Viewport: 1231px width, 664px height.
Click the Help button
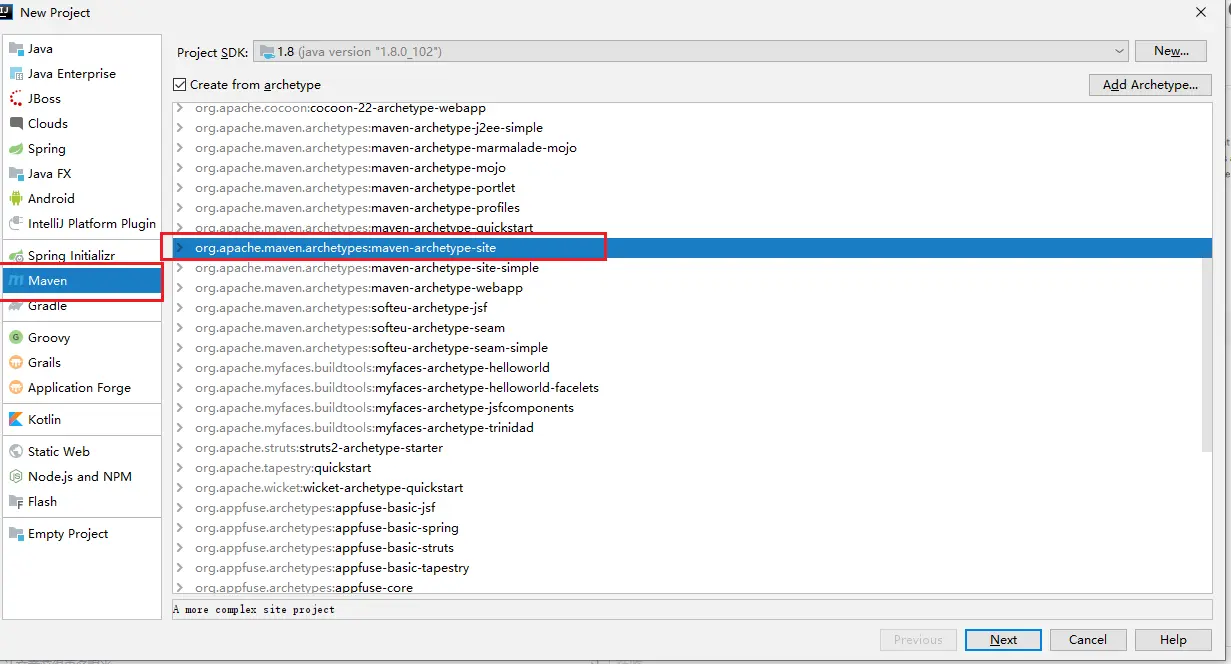(1173, 640)
